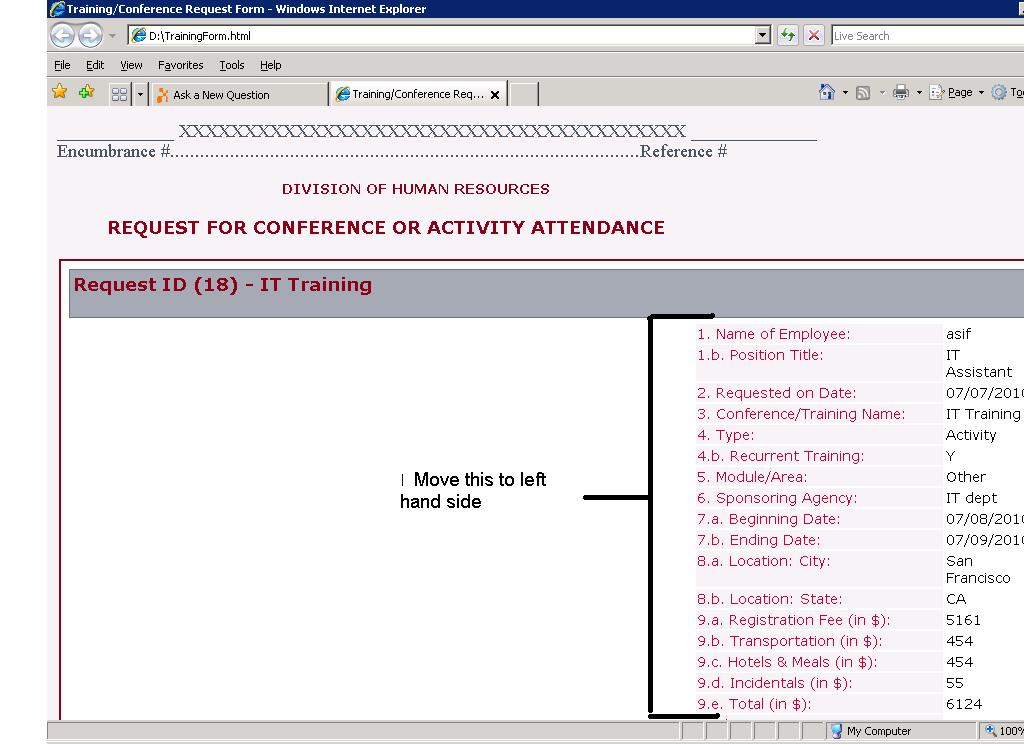This screenshot has height=744, width=1024.
Task: Open the Favorites menu
Action: tap(180, 65)
